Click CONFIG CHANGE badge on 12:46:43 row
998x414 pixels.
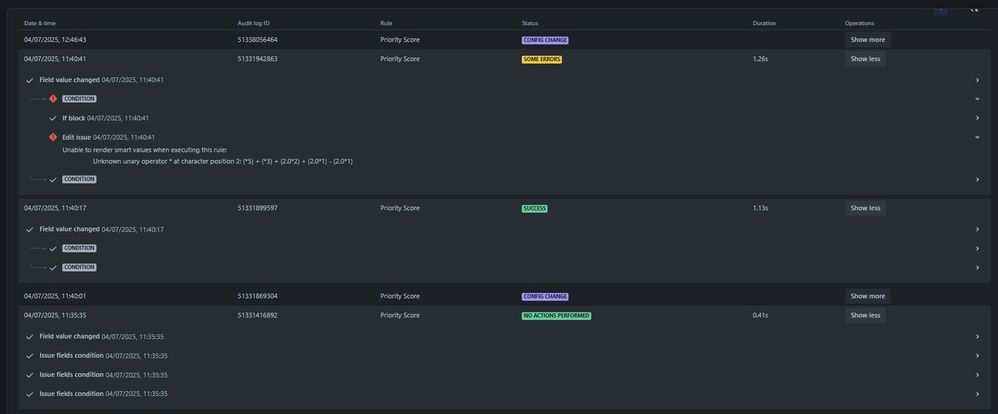pyautogui.click(x=545, y=39)
